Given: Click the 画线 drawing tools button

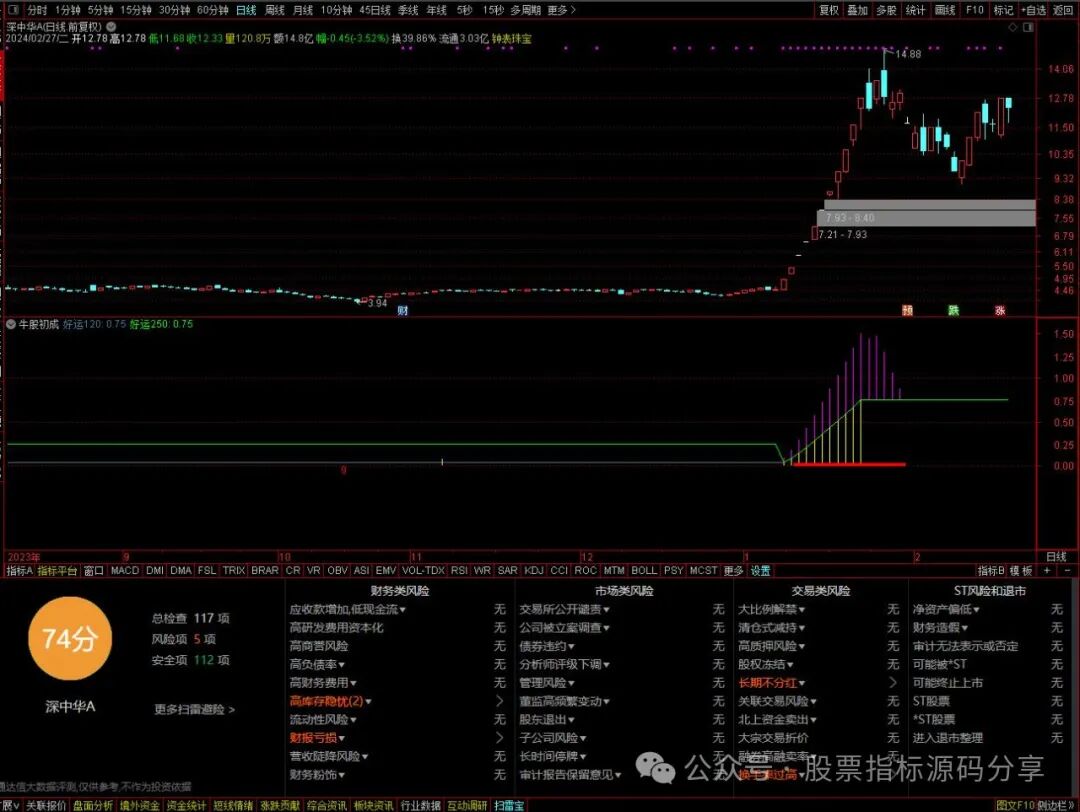Looking at the screenshot, I should point(945,10).
